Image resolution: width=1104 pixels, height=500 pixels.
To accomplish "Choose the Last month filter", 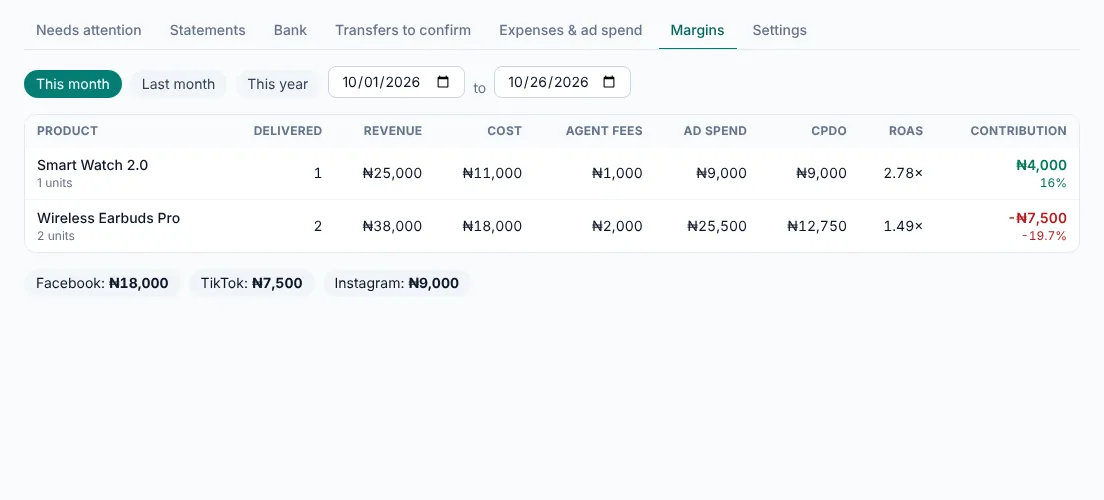I will 178,84.
